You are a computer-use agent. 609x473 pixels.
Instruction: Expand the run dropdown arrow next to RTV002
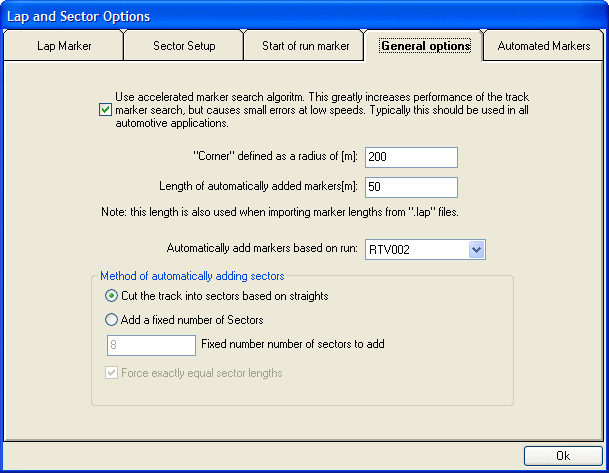pyautogui.click(x=476, y=249)
